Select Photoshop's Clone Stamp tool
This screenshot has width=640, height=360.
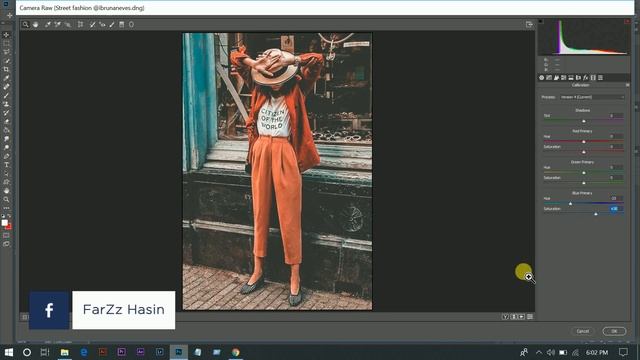click(x=6, y=104)
